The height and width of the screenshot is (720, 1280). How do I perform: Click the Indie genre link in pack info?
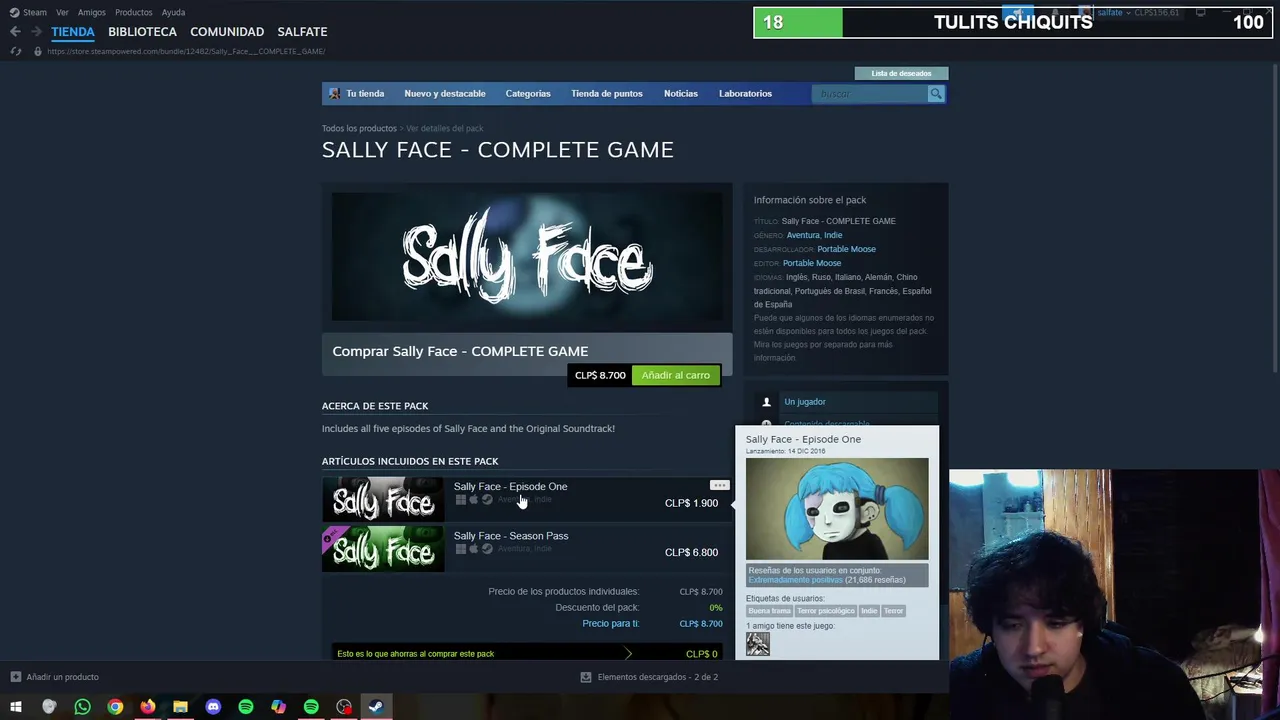point(833,235)
